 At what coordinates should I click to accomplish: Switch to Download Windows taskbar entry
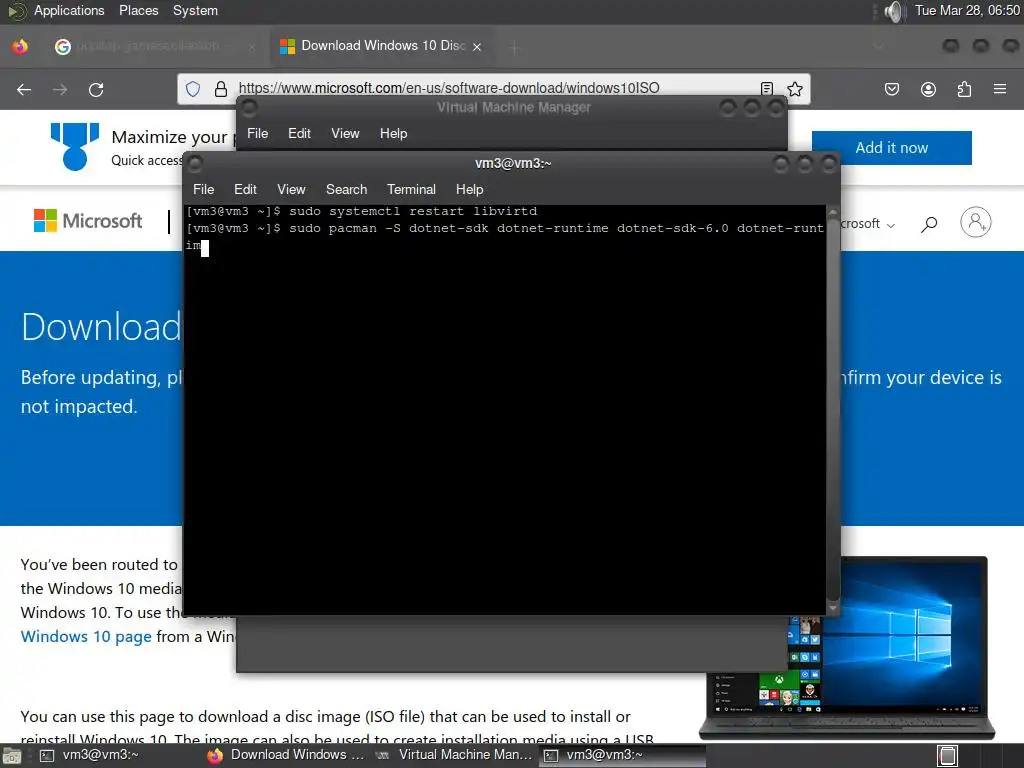pos(285,755)
